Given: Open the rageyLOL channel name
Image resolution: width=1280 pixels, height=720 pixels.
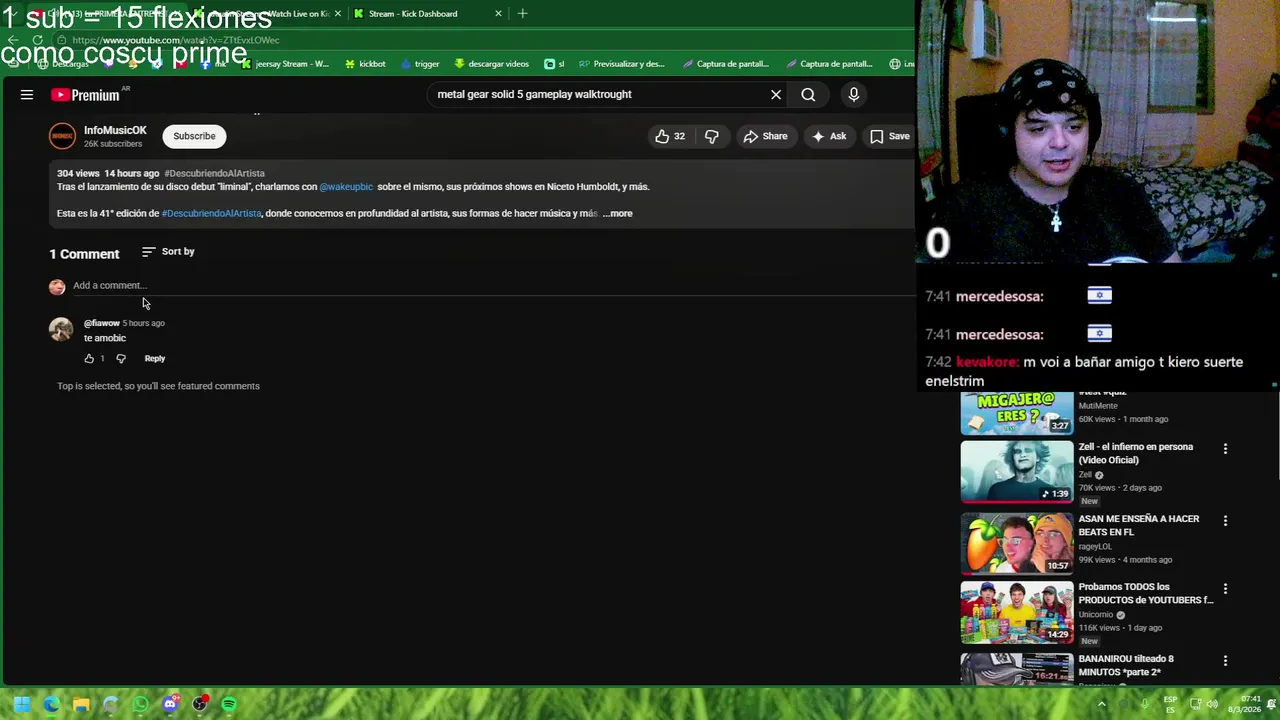Looking at the screenshot, I should [1095, 547].
